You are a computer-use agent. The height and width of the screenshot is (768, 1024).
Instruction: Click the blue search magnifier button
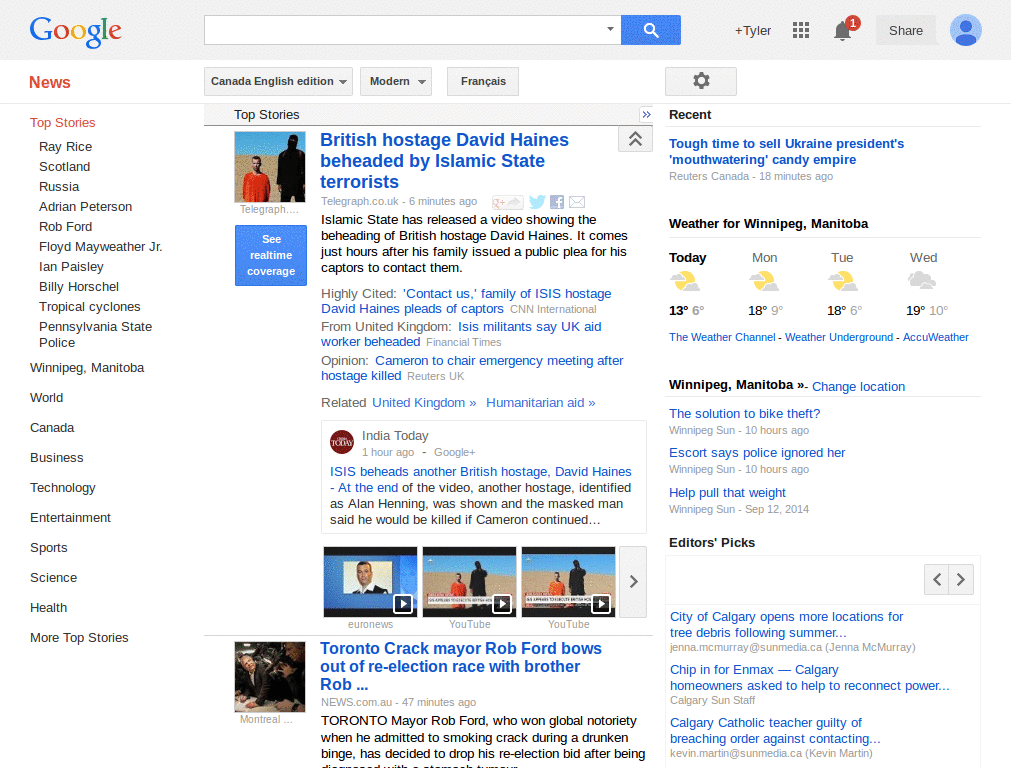coord(650,30)
